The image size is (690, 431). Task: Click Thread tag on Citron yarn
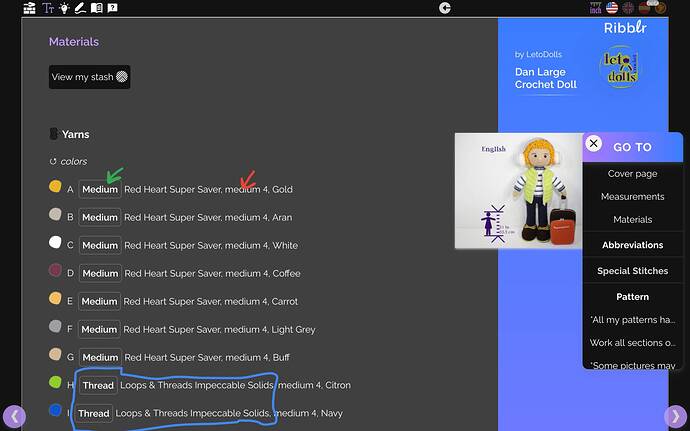(x=98, y=386)
